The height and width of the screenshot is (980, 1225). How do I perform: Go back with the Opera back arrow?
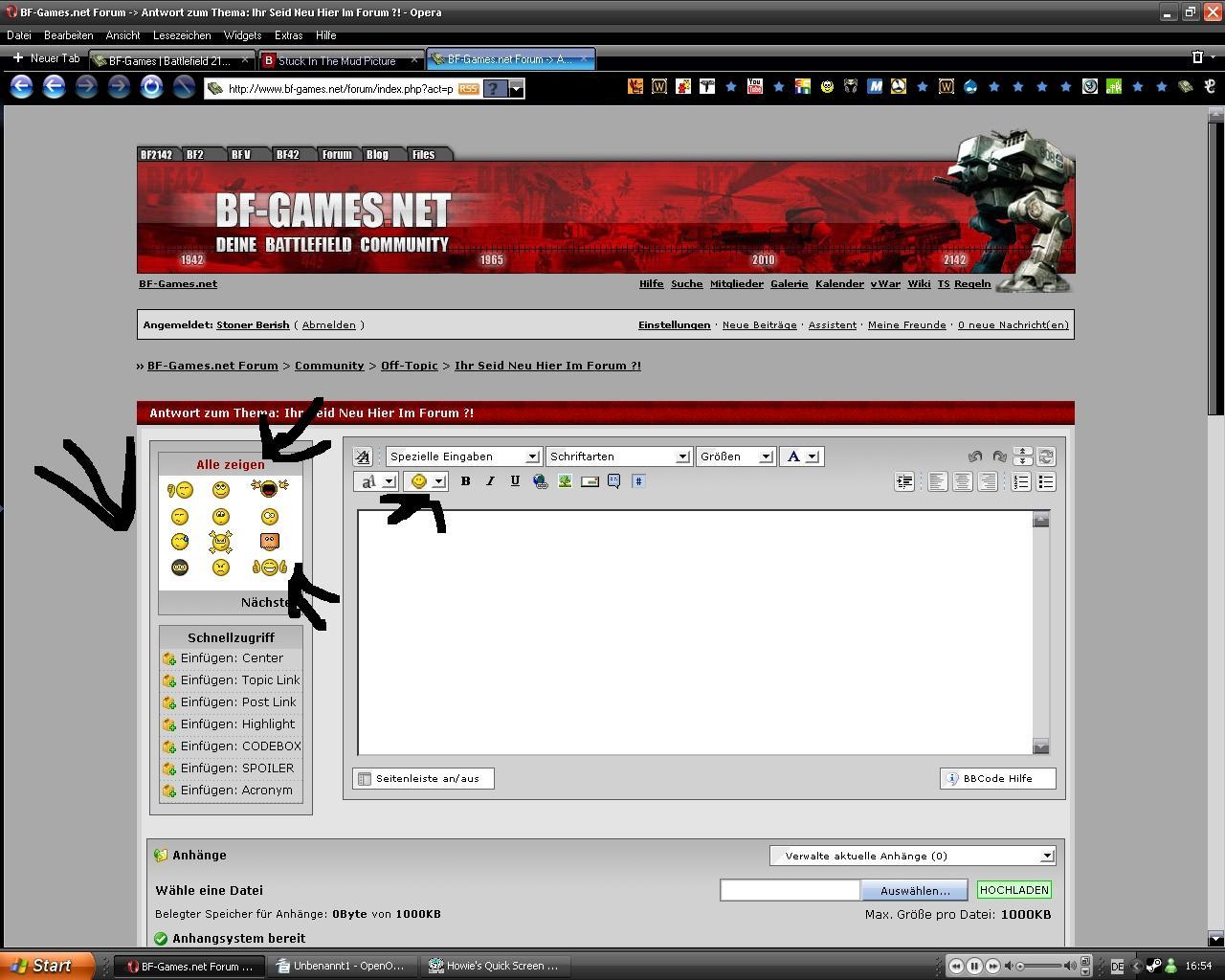[x=21, y=87]
